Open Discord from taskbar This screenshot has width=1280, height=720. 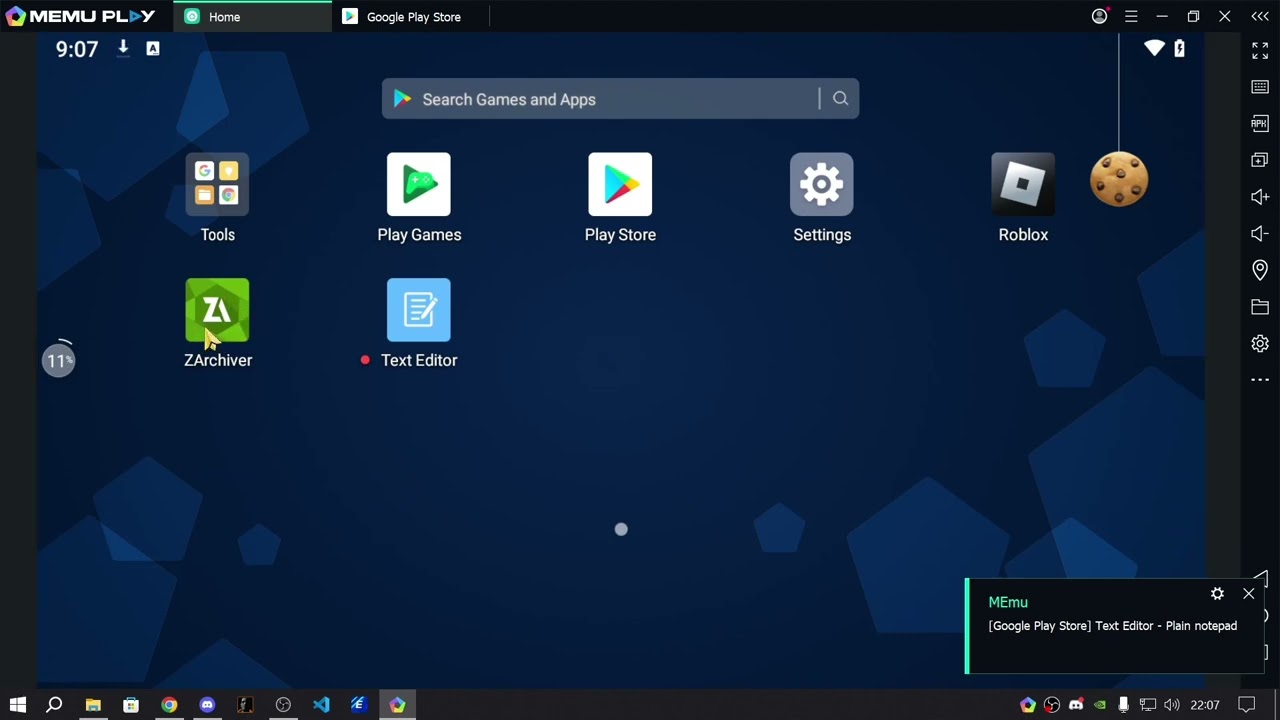(x=207, y=705)
